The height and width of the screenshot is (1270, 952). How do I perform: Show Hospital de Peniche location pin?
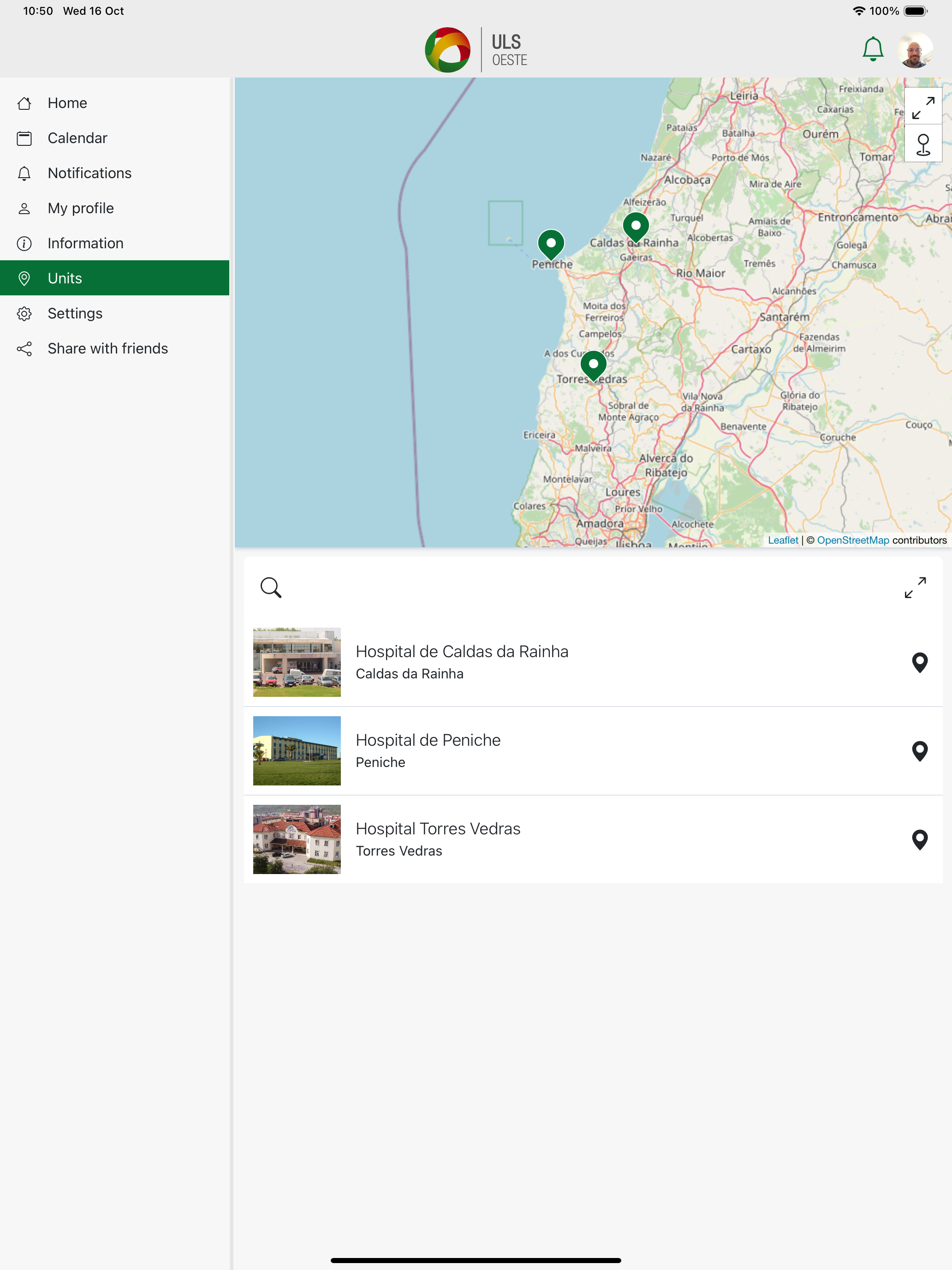919,751
